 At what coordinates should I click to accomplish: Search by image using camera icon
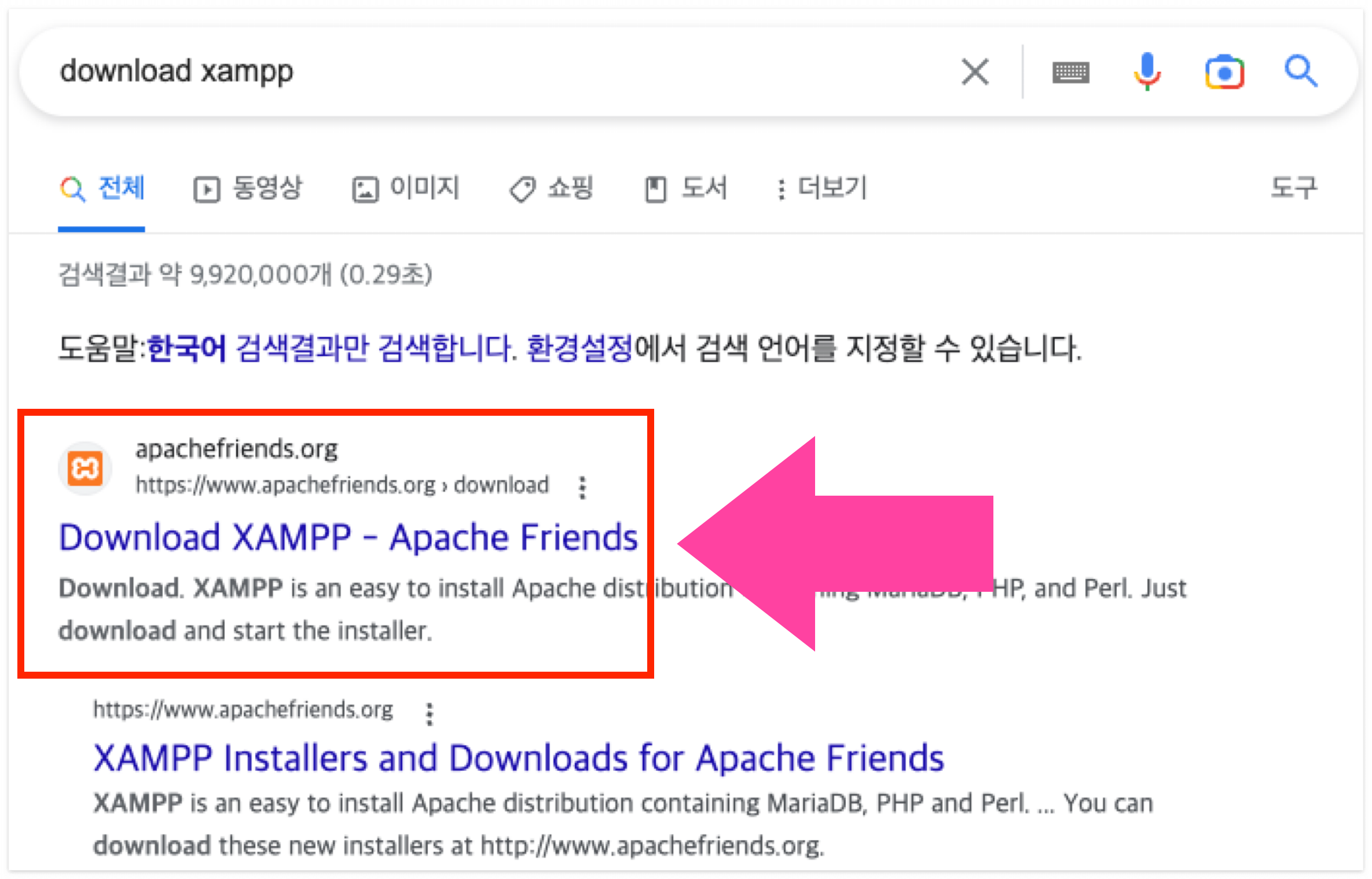coord(1224,73)
